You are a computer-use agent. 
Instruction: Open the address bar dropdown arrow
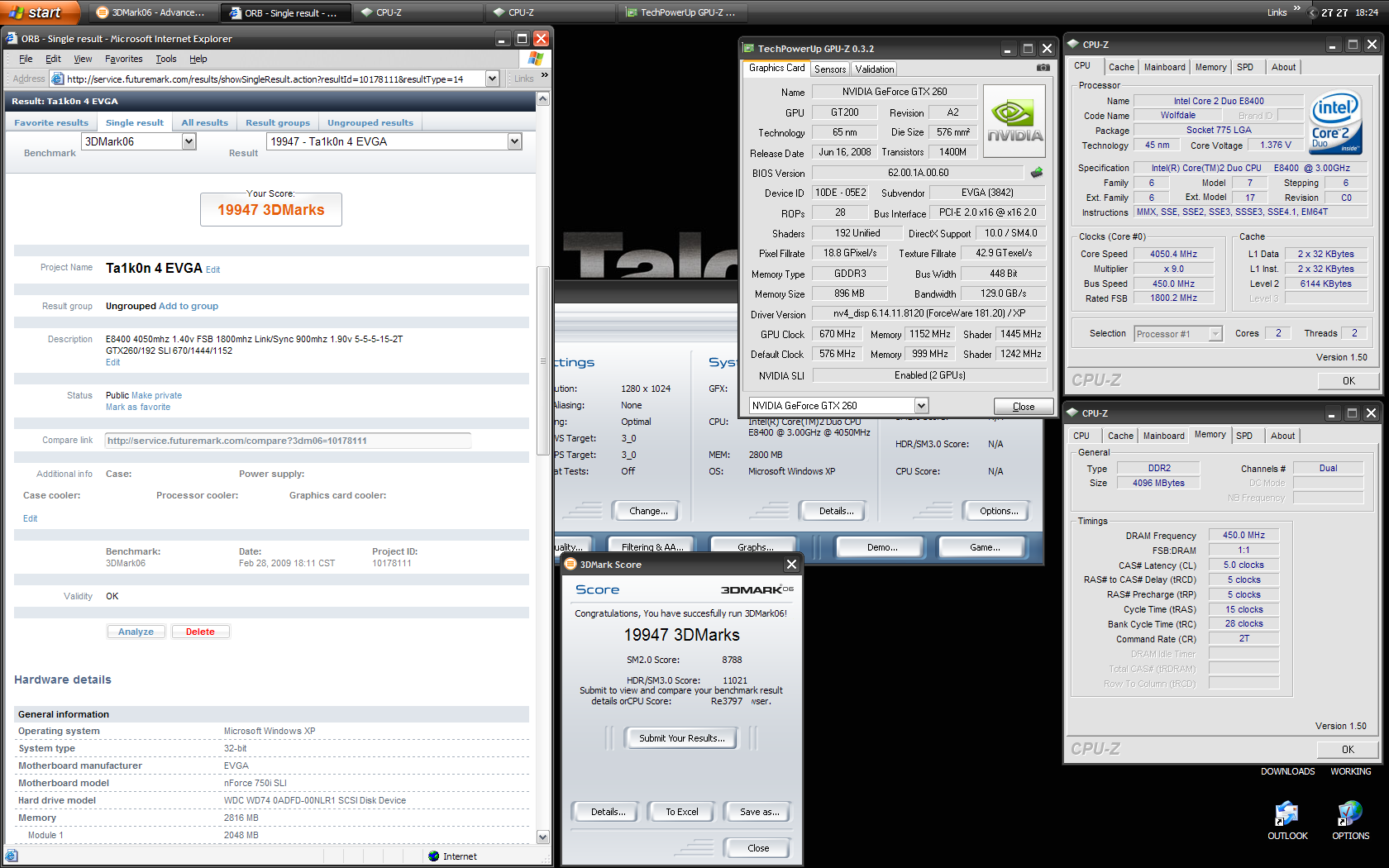pos(493,79)
